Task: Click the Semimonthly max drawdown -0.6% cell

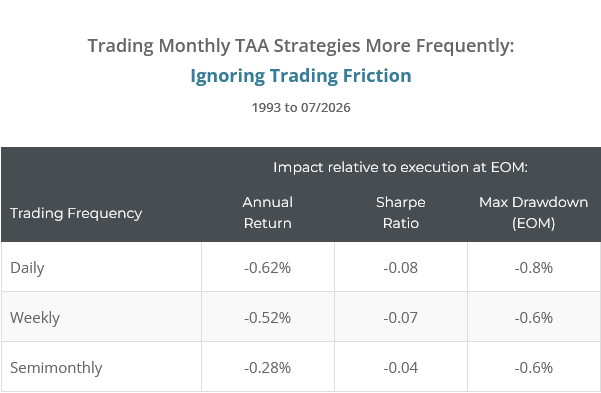Action: [x=534, y=367]
